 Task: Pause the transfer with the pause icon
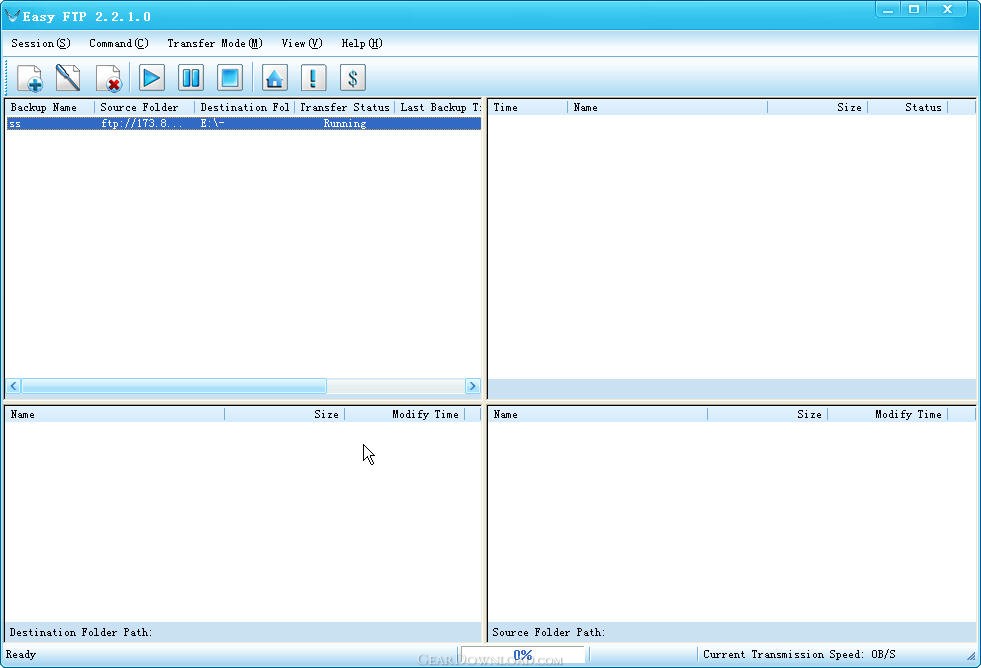pos(191,78)
